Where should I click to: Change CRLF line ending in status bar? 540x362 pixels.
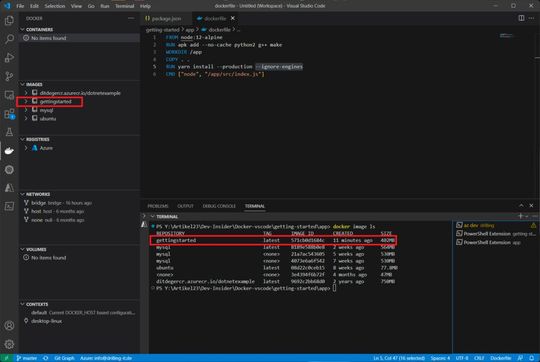click(x=479, y=358)
